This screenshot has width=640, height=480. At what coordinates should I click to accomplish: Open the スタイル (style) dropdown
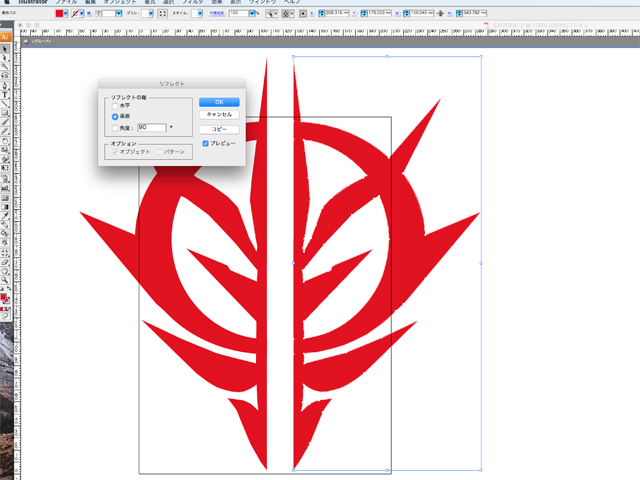[x=200, y=13]
